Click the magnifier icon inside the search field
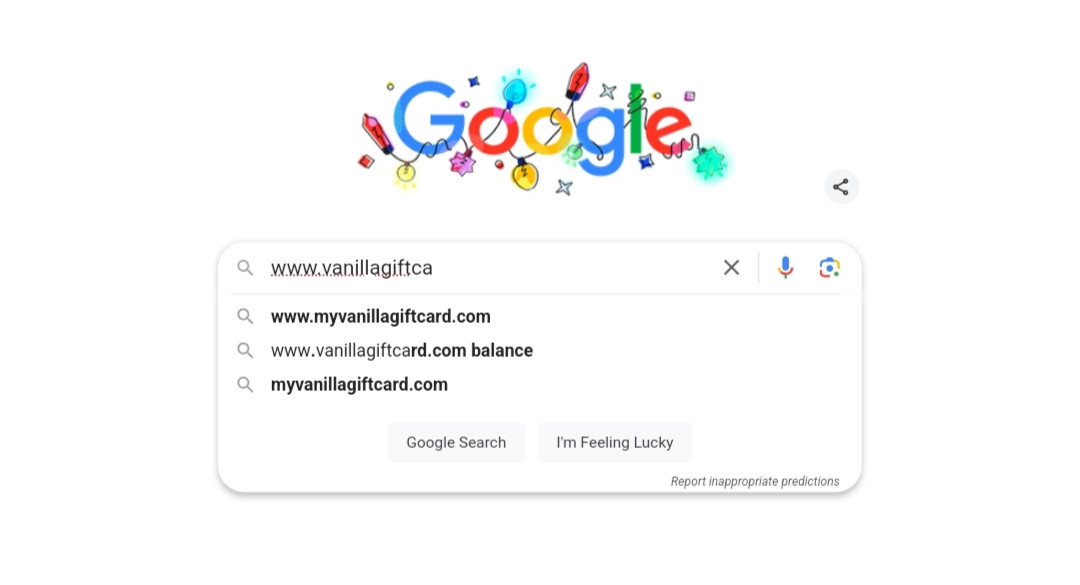Viewport: 1080px width, 585px height. tap(245, 267)
